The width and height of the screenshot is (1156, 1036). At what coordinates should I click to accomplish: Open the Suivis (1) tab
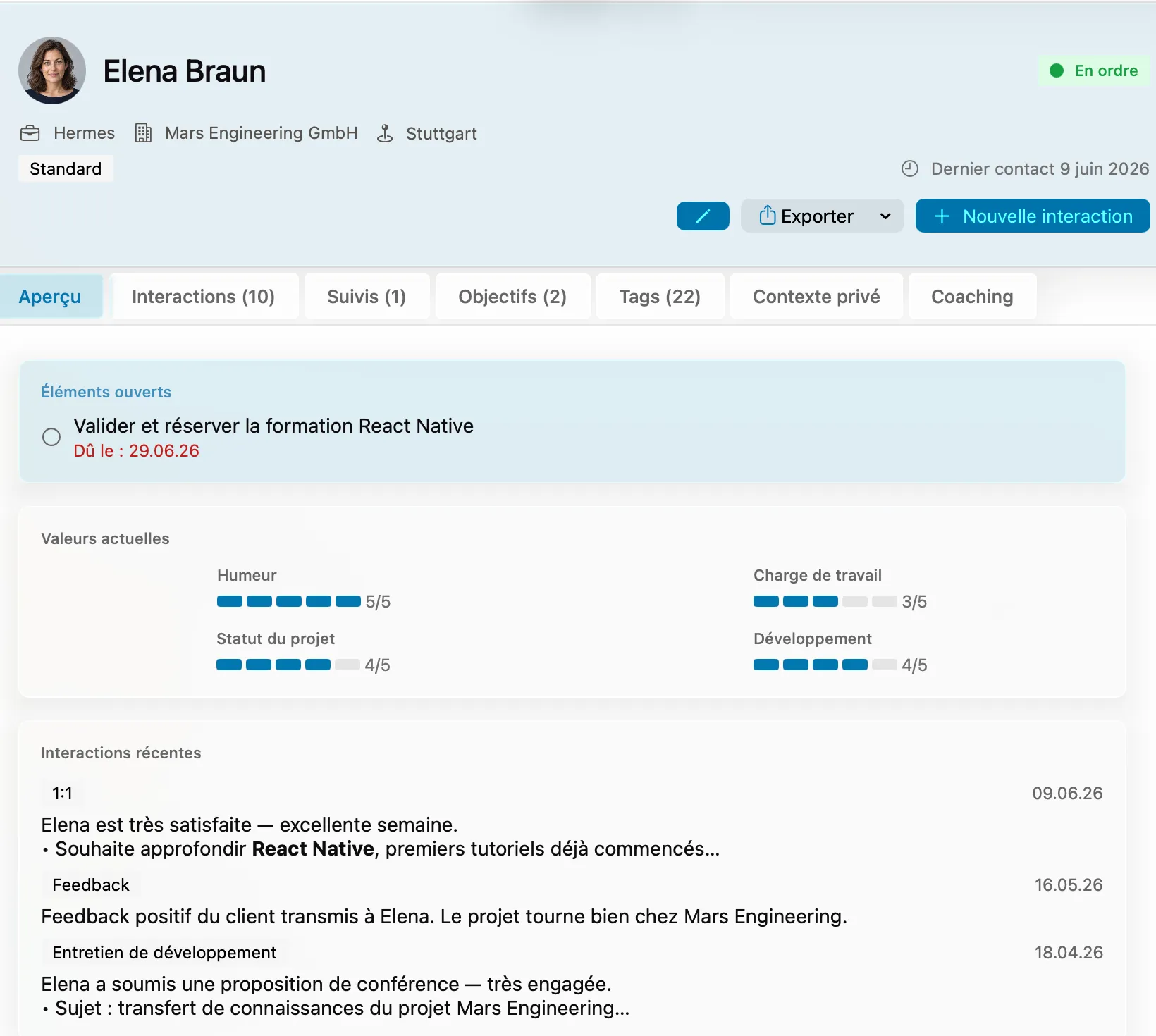[x=367, y=296]
